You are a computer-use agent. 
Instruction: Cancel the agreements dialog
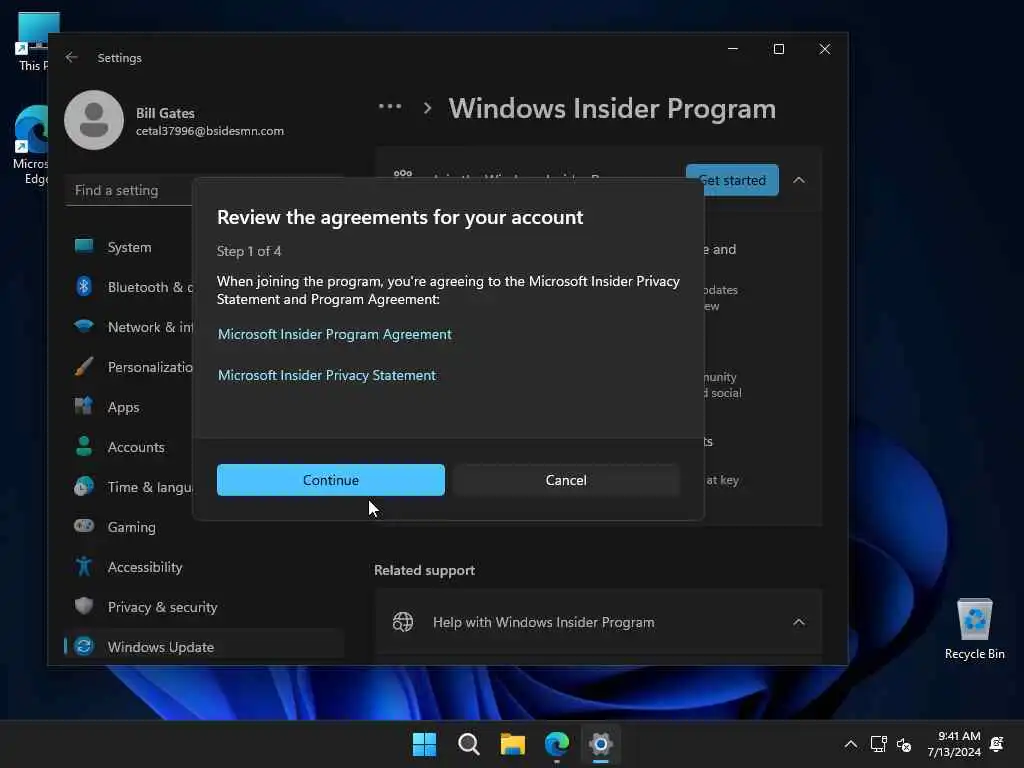tap(566, 480)
